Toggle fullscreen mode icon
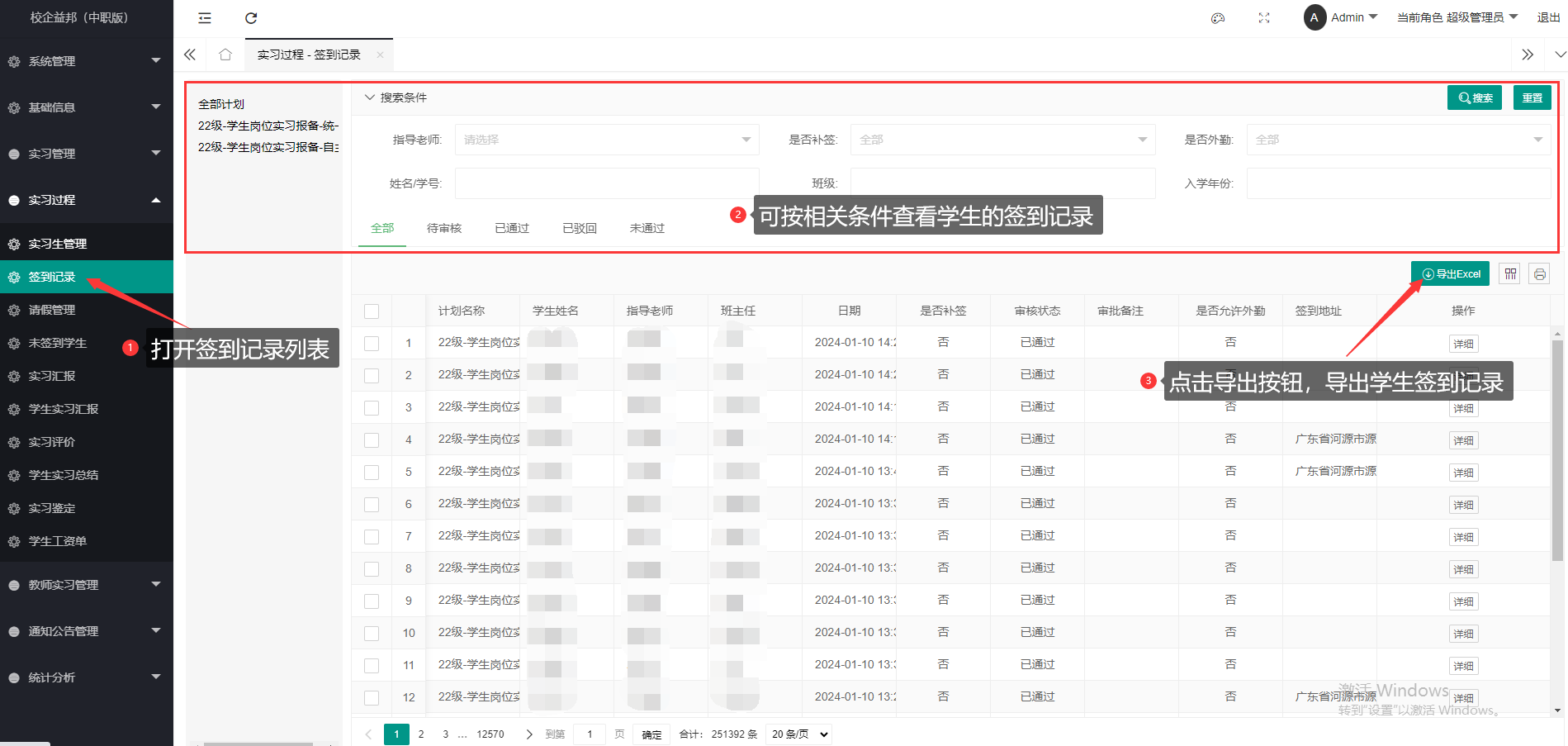Screen dimensions: 1568x746 pyautogui.click(x=1263, y=18)
